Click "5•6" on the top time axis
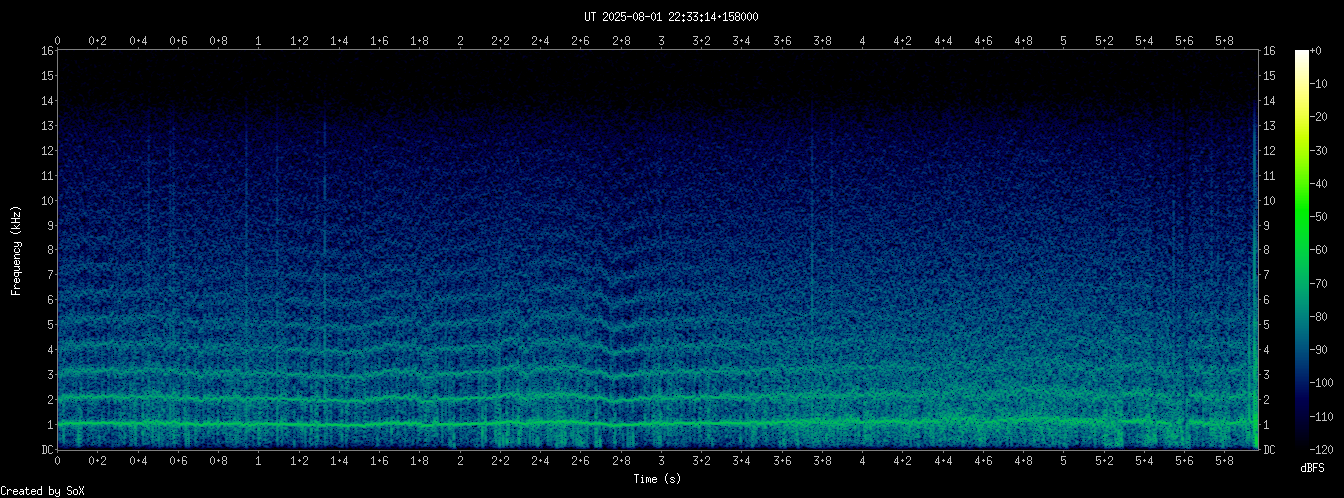The image size is (1344, 498). click(x=1185, y=40)
